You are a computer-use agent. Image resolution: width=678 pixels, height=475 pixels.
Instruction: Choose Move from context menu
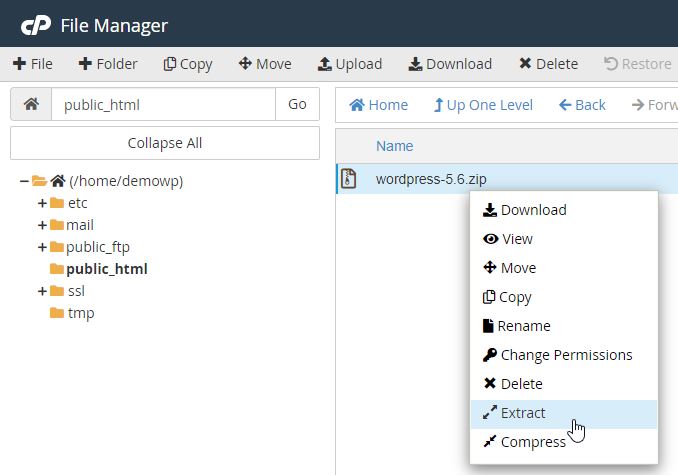[x=564, y=268]
